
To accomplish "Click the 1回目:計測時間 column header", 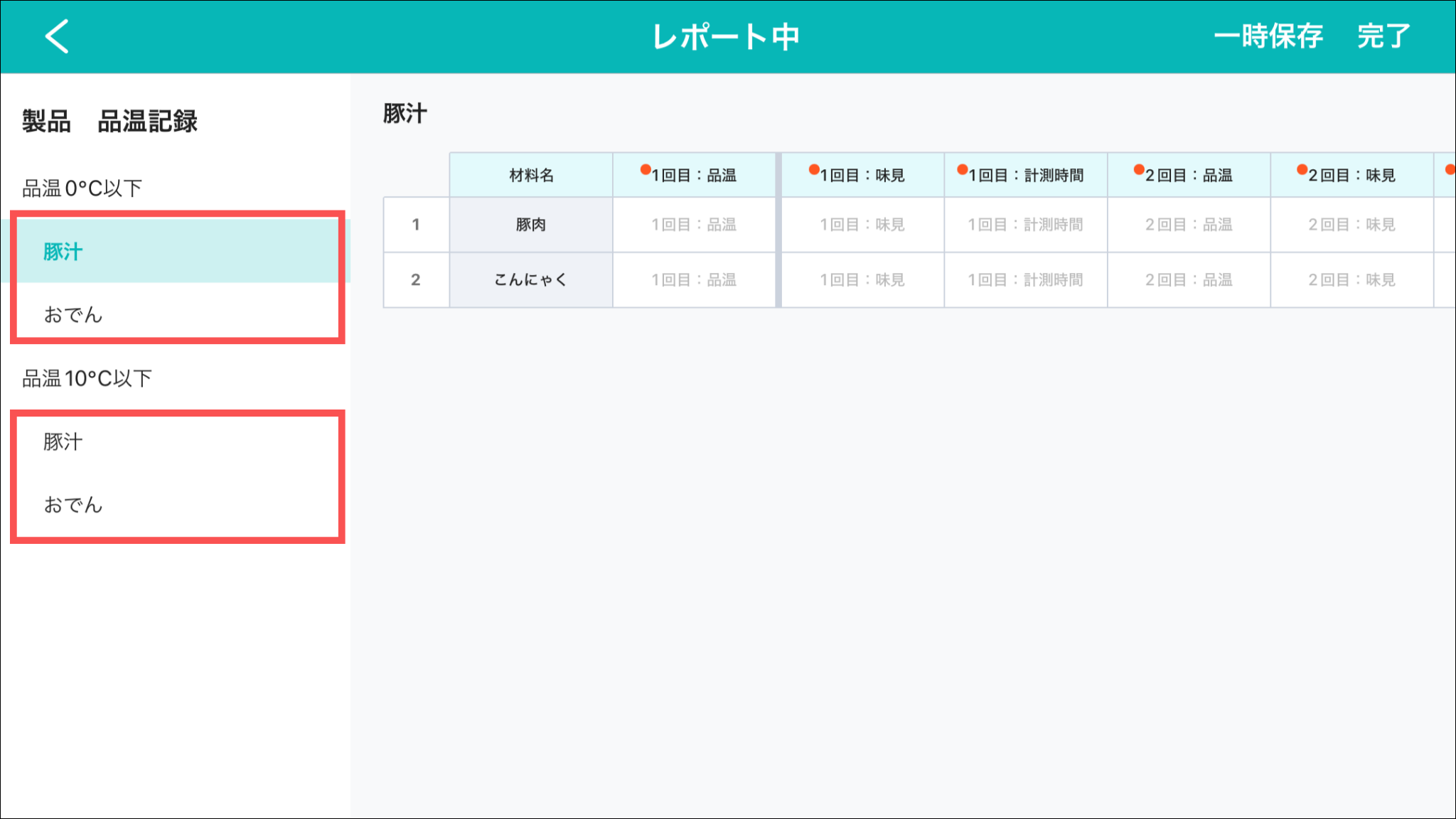I will 1025,175.
